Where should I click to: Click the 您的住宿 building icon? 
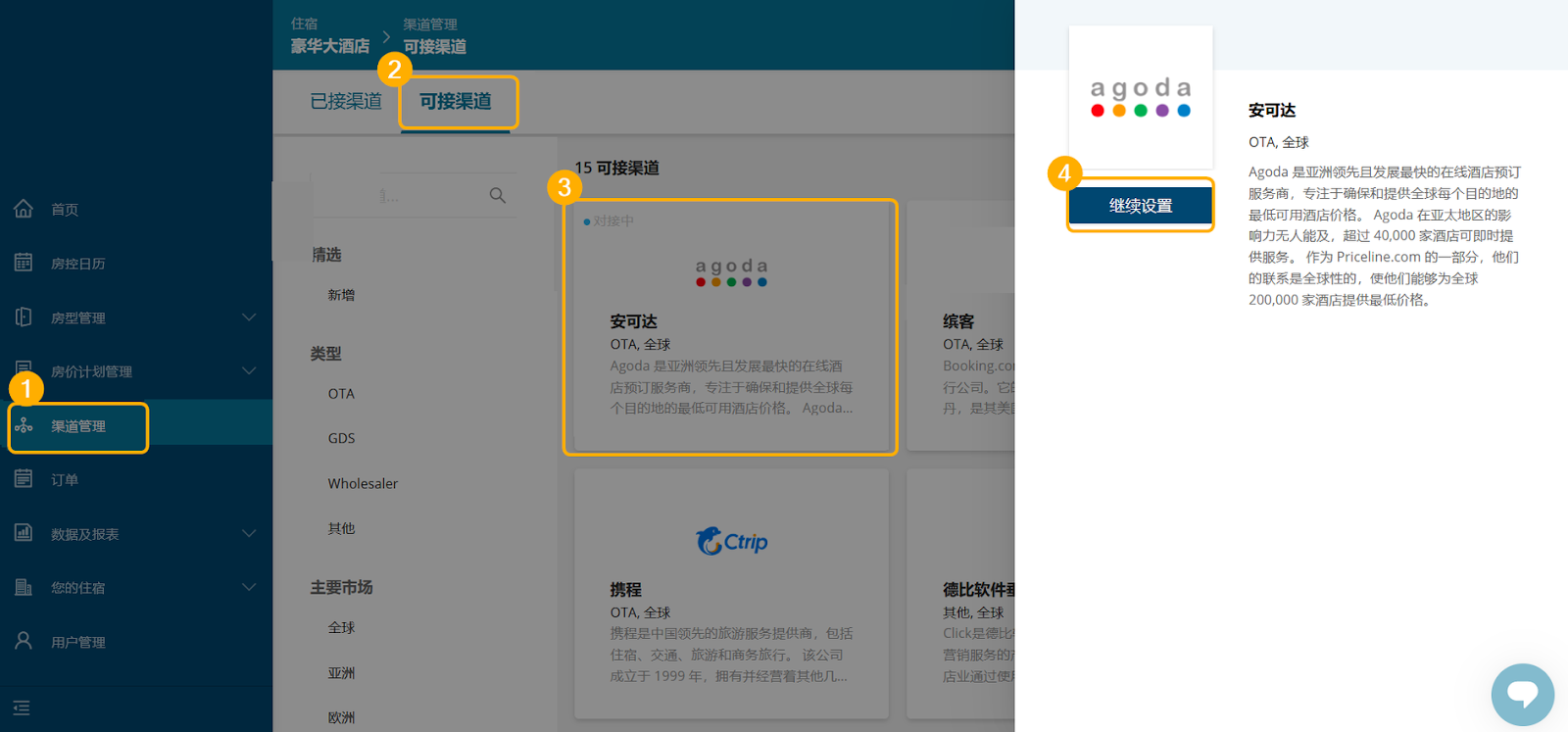[x=24, y=587]
